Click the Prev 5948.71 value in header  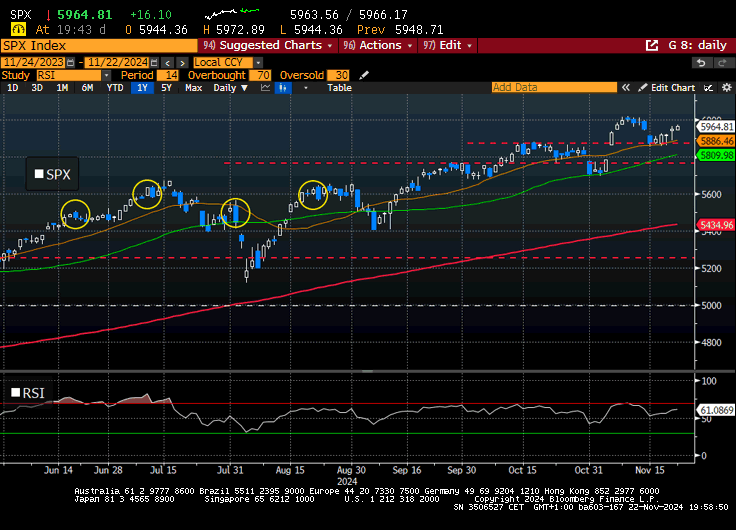point(400,30)
